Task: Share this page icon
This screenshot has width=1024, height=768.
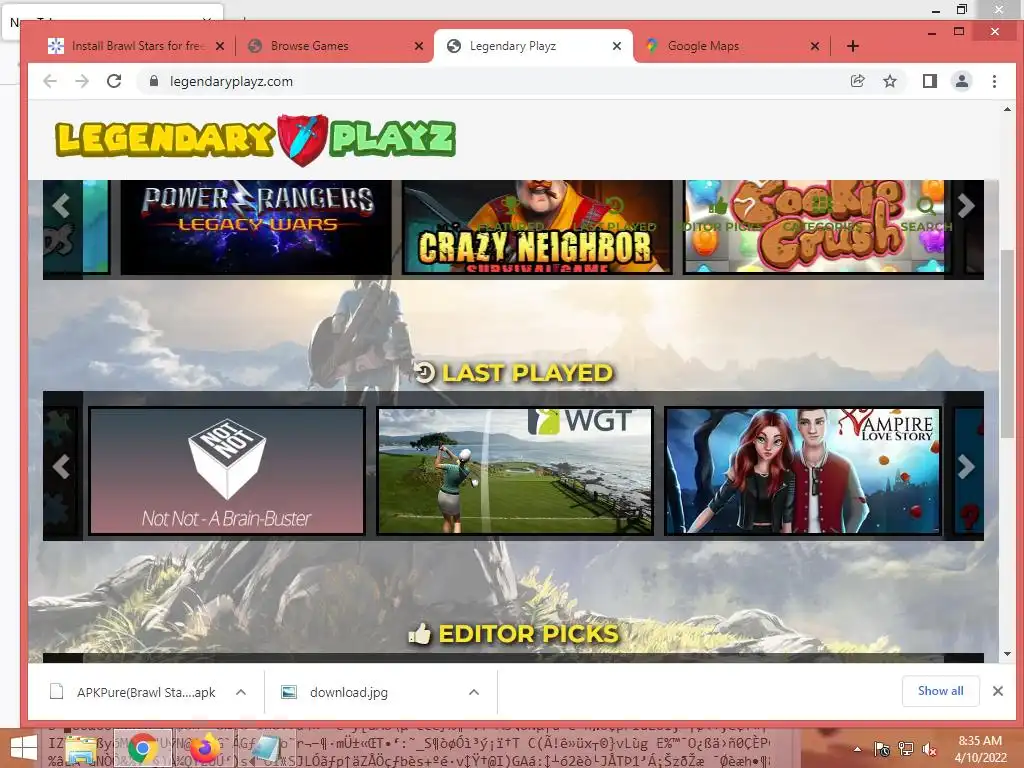Action: click(x=857, y=81)
